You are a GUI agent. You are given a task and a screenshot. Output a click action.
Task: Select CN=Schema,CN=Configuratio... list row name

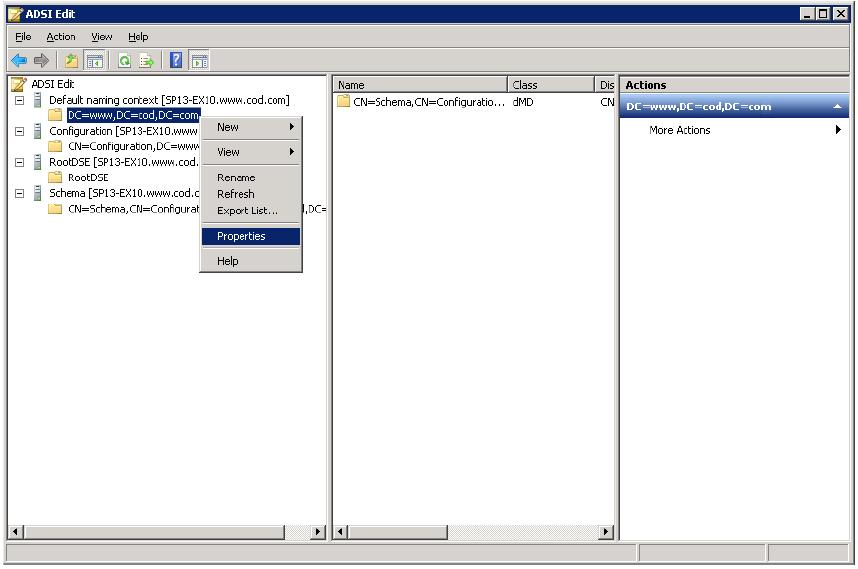(428, 102)
